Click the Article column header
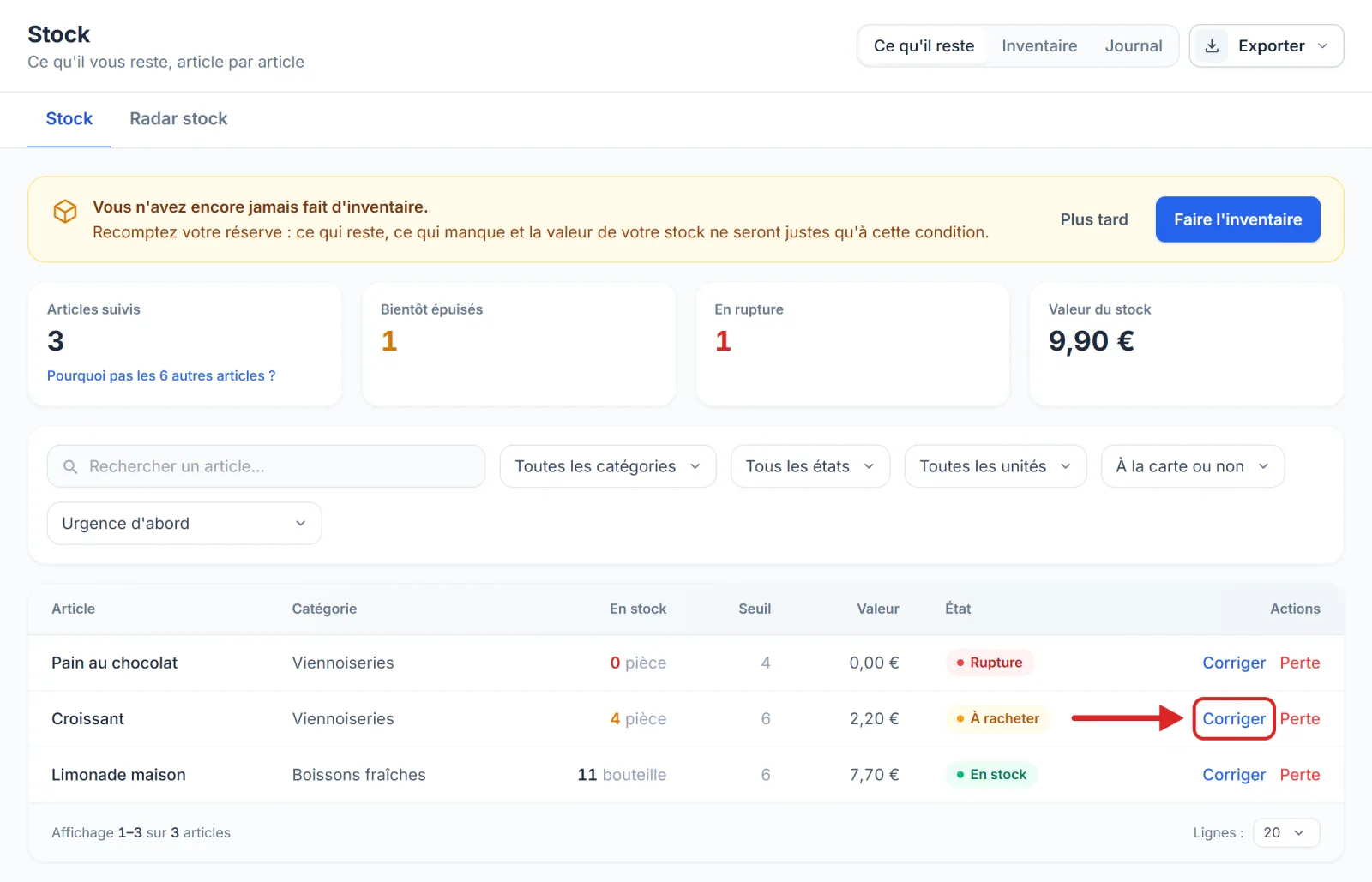1372x882 pixels. click(x=73, y=609)
